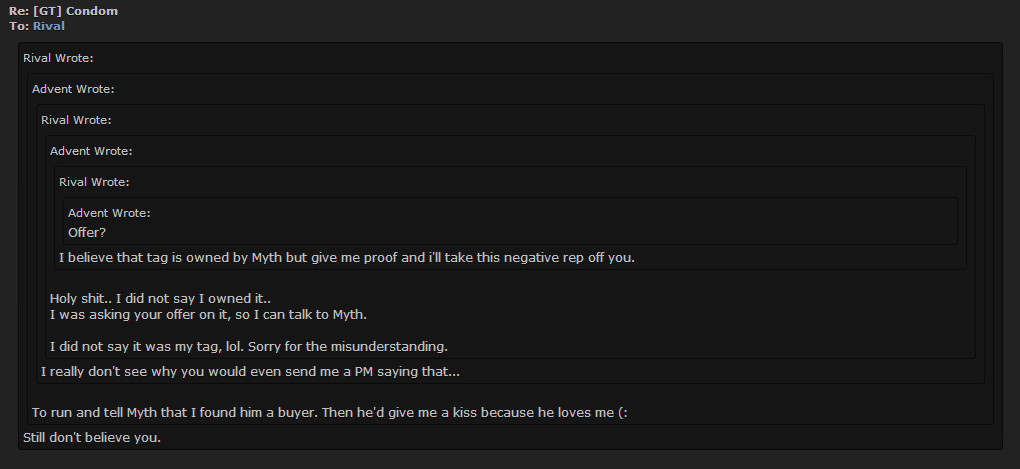The width and height of the screenshot is (1020, 469).
Task: Click the 'Holy shit.. I did not say I owned it' line
Action: [161, 299]
